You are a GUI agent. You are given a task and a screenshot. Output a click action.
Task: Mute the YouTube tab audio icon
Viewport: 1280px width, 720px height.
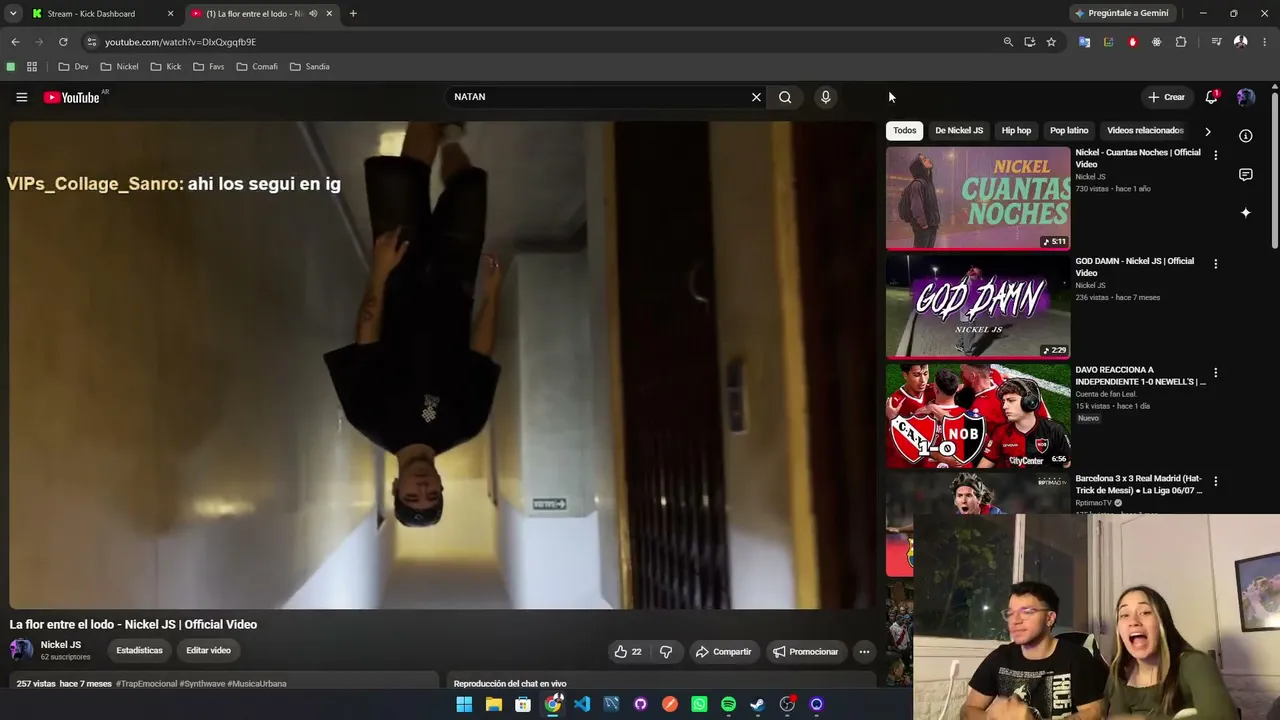click(x=313, y=14)
